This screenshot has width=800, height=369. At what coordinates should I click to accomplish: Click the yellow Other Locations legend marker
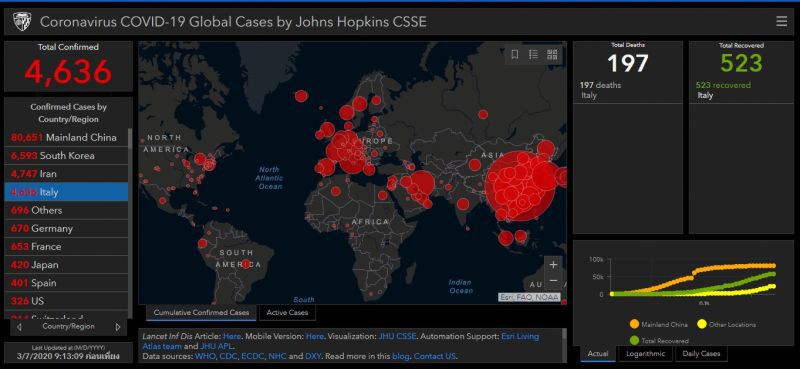[x=702, y=324]
